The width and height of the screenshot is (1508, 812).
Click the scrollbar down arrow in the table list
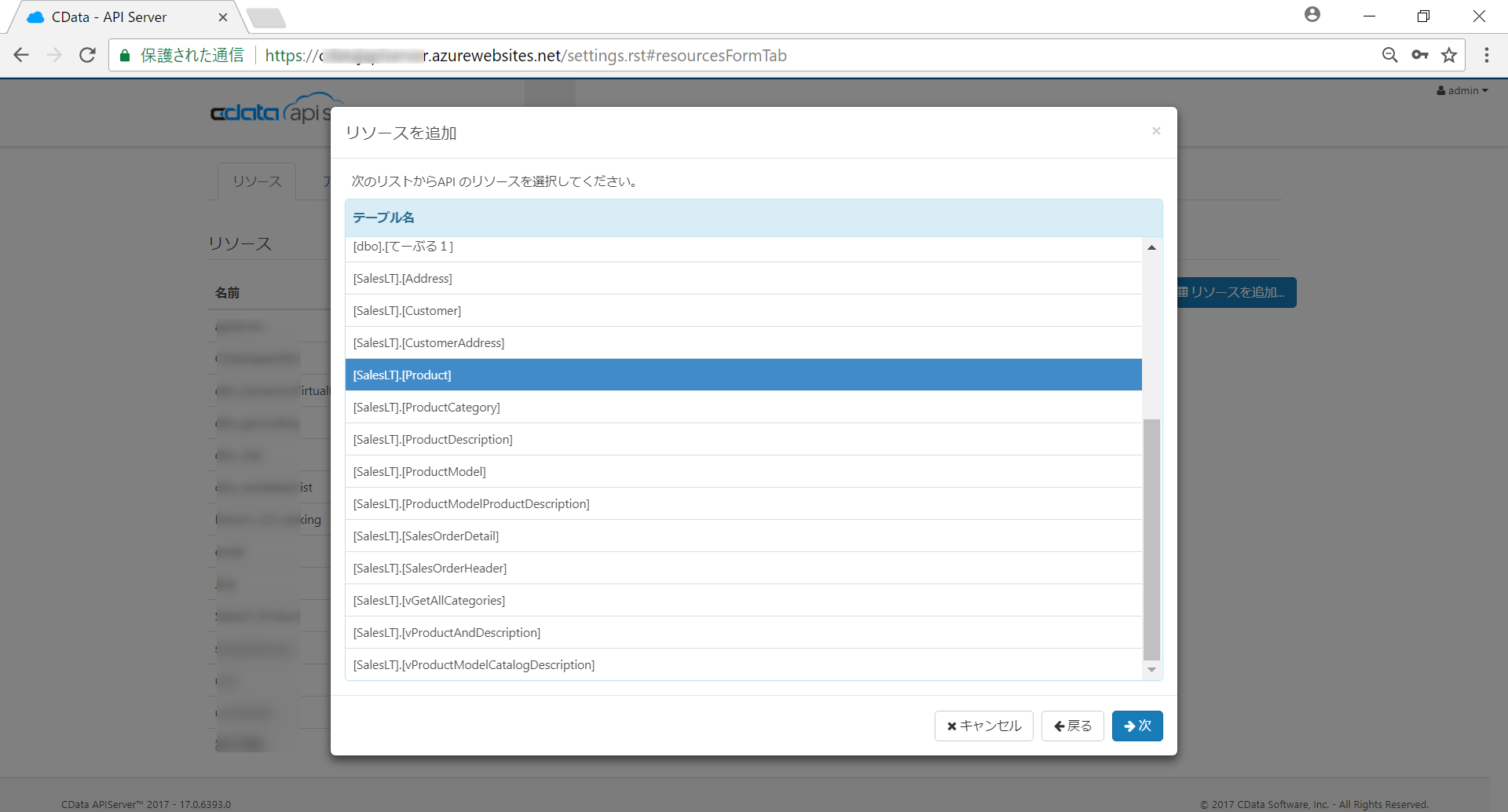coord(1151,669)
